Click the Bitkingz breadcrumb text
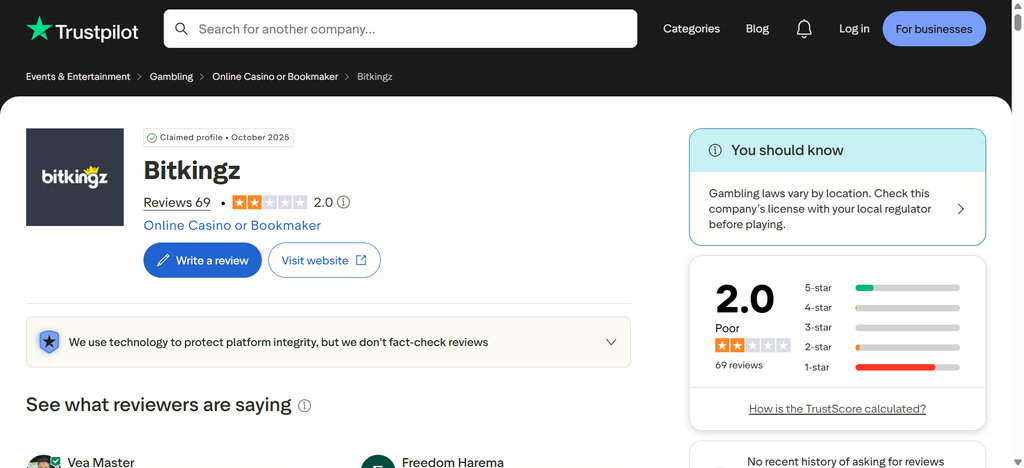Screen dimensions: 1024x468 (375, 76)
